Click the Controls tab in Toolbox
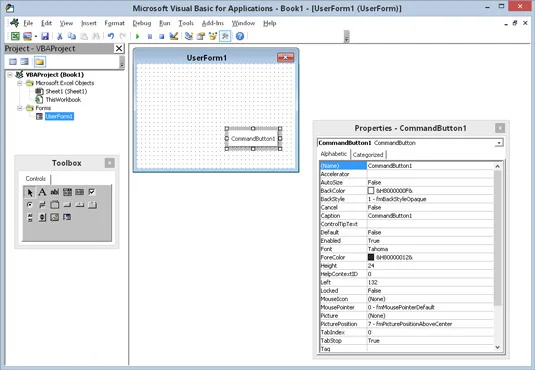This screenshot has height=370, width=535. pos(35,179)
